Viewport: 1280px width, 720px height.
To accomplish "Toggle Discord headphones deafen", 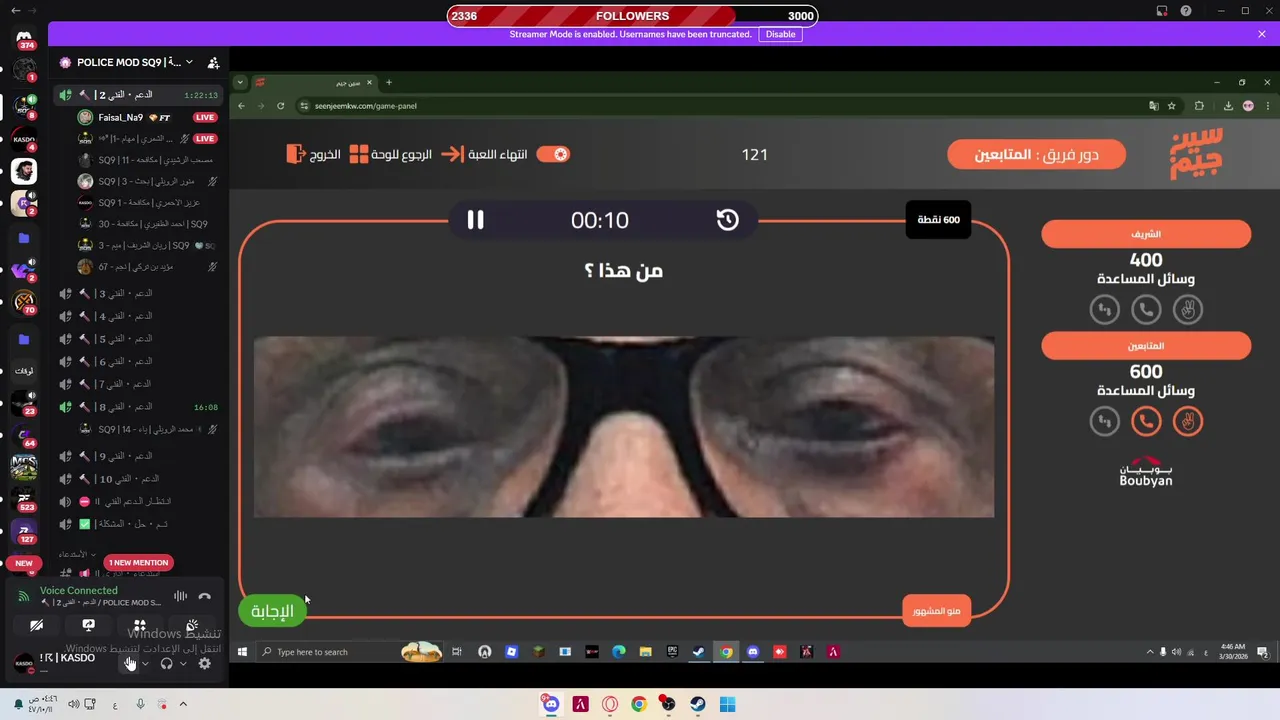I will pos(166,663).
